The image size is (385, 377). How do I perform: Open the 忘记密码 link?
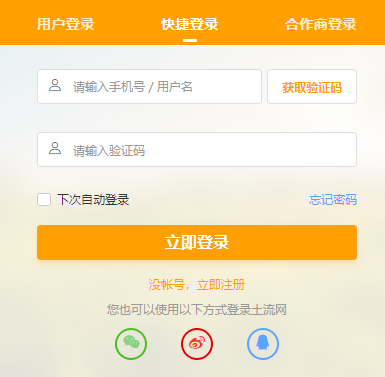coord(333,200)
